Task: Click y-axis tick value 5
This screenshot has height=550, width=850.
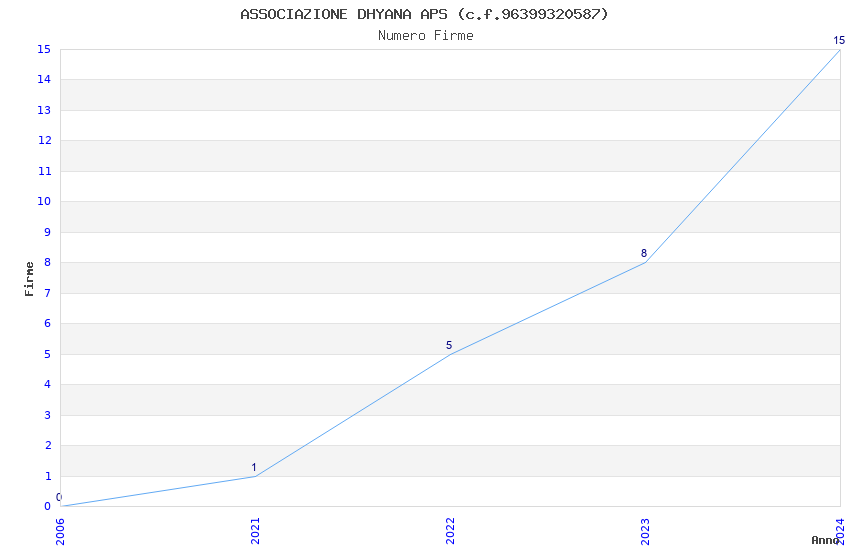Action: point(48,354)
